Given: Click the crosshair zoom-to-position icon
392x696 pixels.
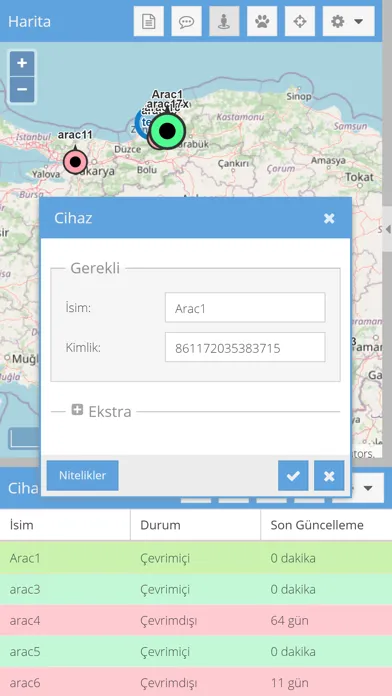Looking at the screenshot, I should click(300, 21).
